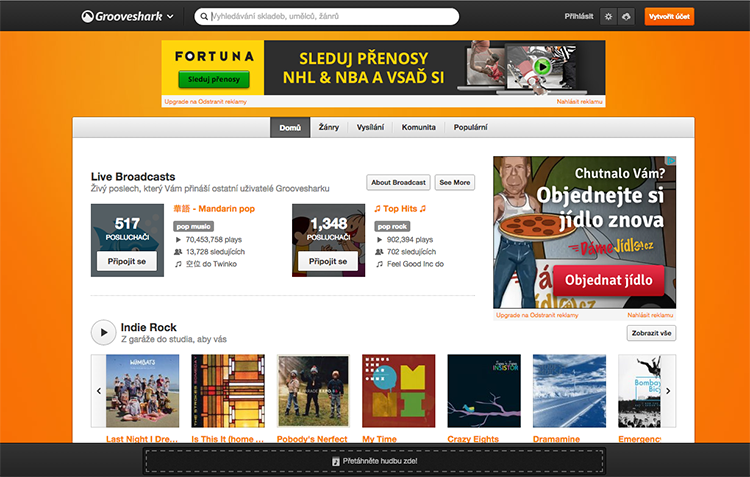Switch to the Domů tab
The image size is (750, 477).
pyautogui.click(x=290, y=127)
